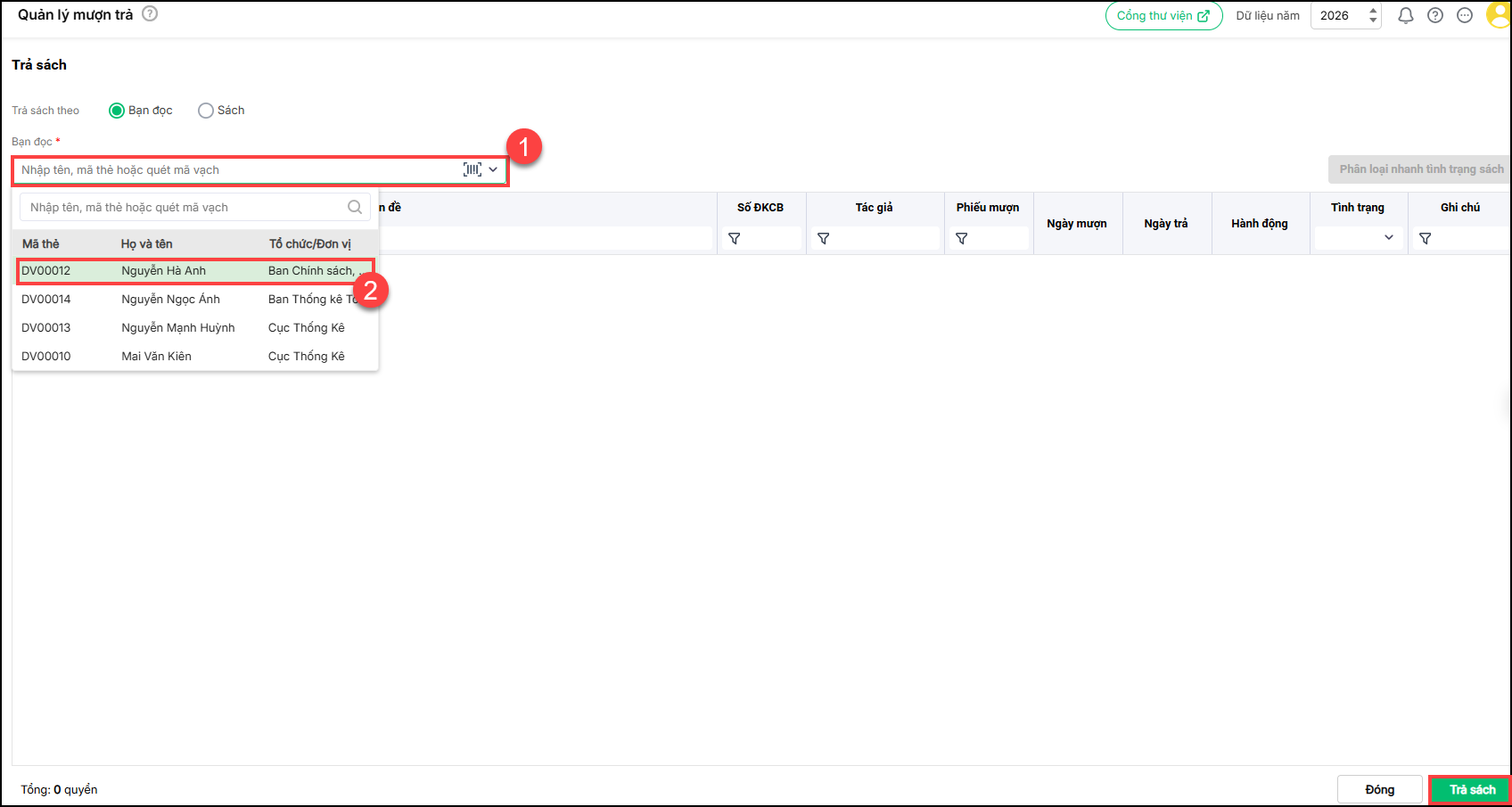Open the notification bell
This screenshot has height=807, width=1512.
1405,15
